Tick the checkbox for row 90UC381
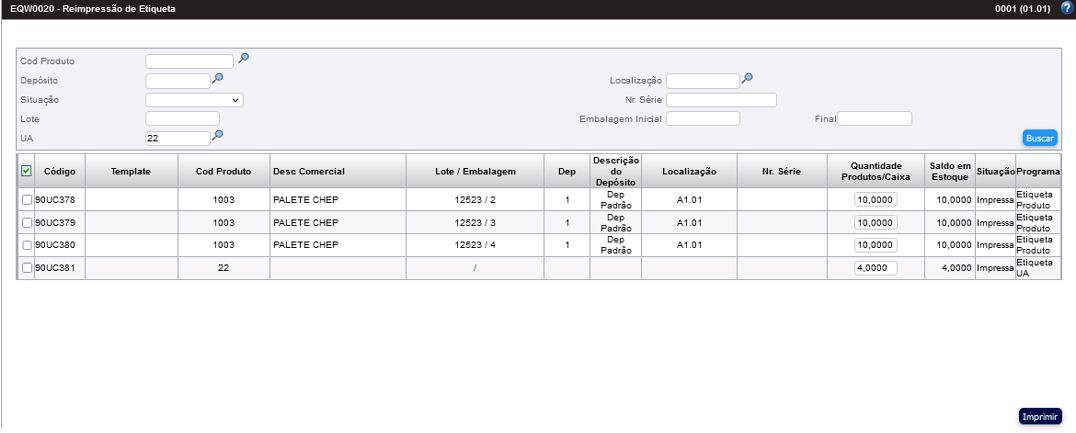Image resolution: width=1076 pixels, height=433 pixels. 27,268
